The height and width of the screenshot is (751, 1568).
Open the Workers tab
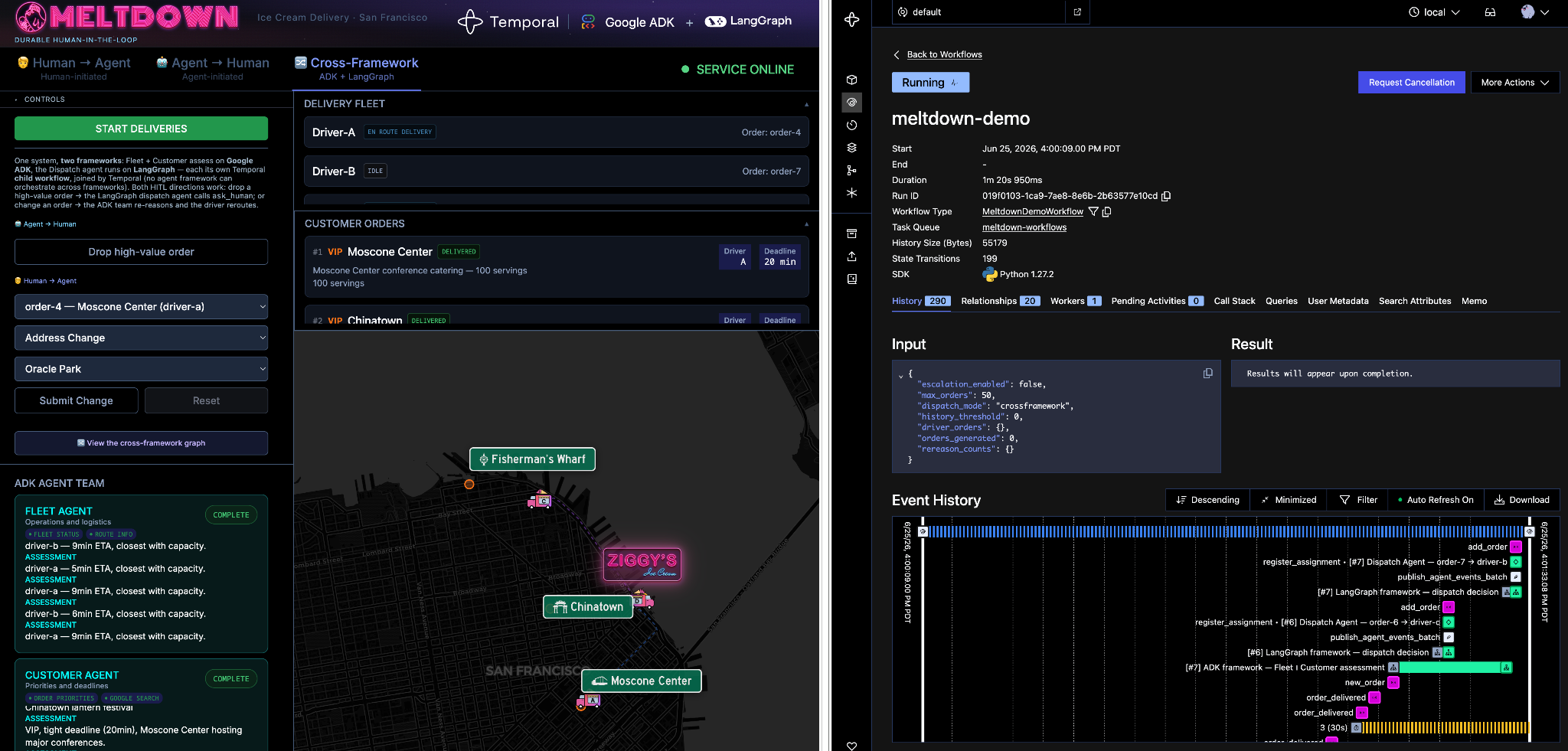click(x=1075, y=301)
